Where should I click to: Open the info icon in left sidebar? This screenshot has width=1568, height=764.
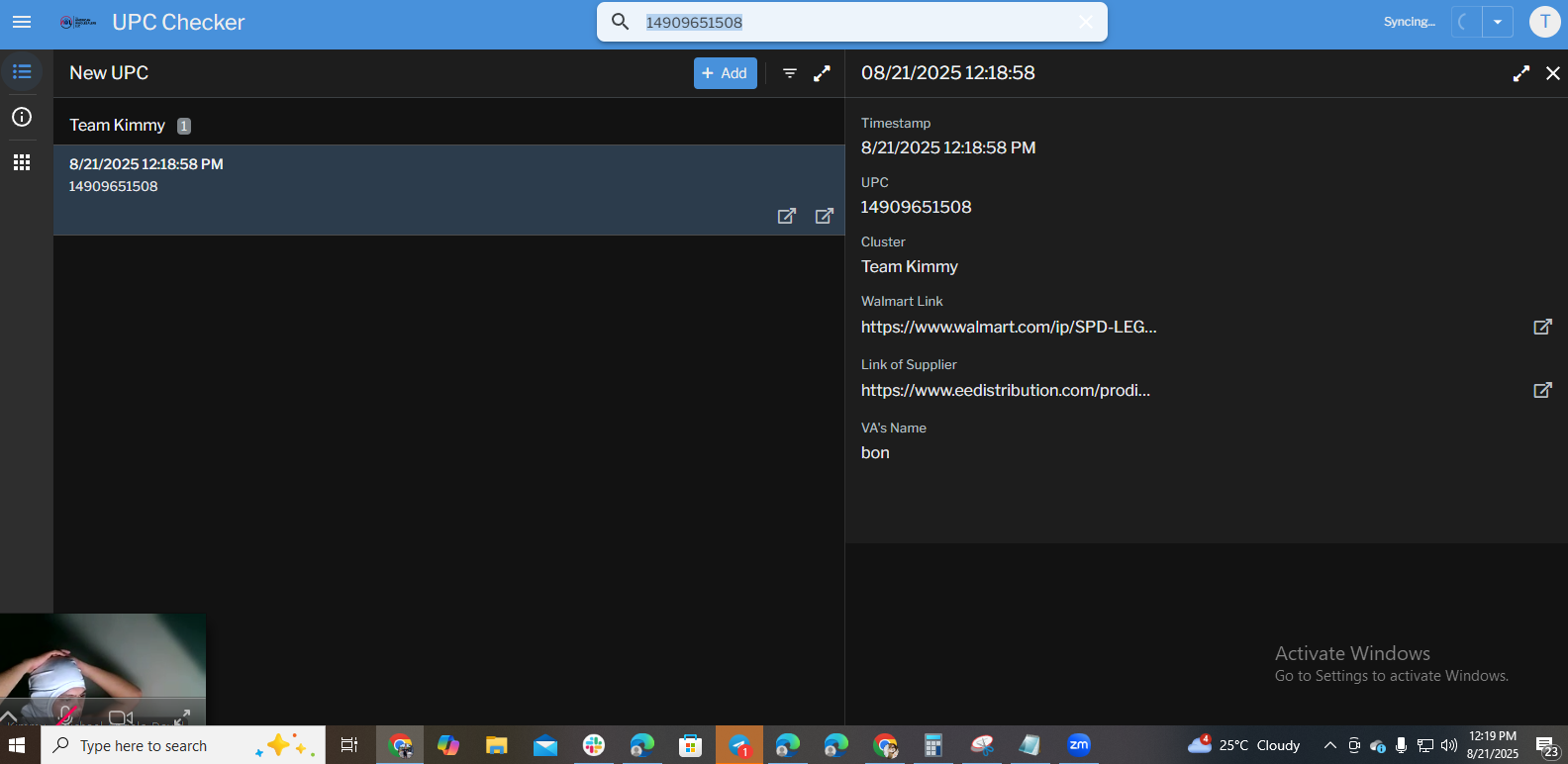tap(22, 117)
